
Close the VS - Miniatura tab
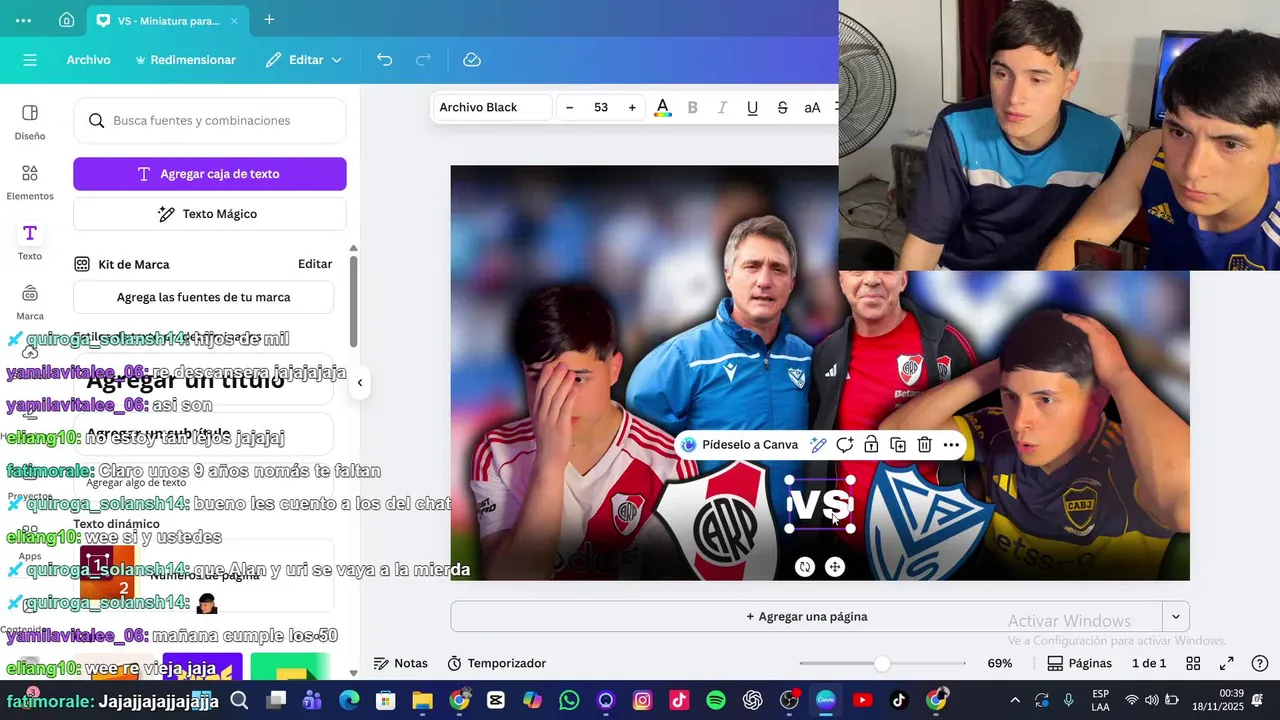click(x=234, y=20)
